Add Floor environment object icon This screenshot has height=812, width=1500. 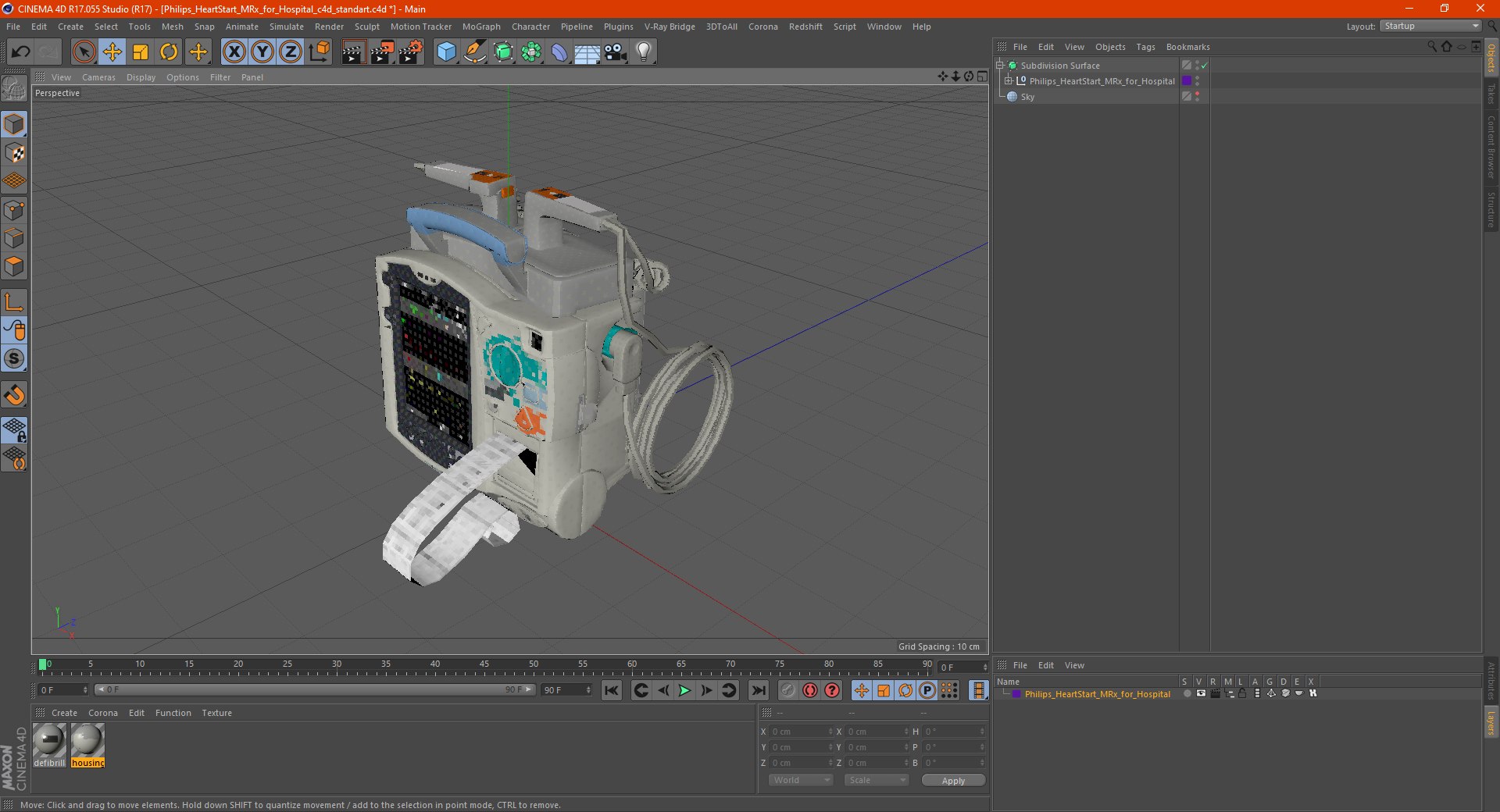click(x=587, y=52)
